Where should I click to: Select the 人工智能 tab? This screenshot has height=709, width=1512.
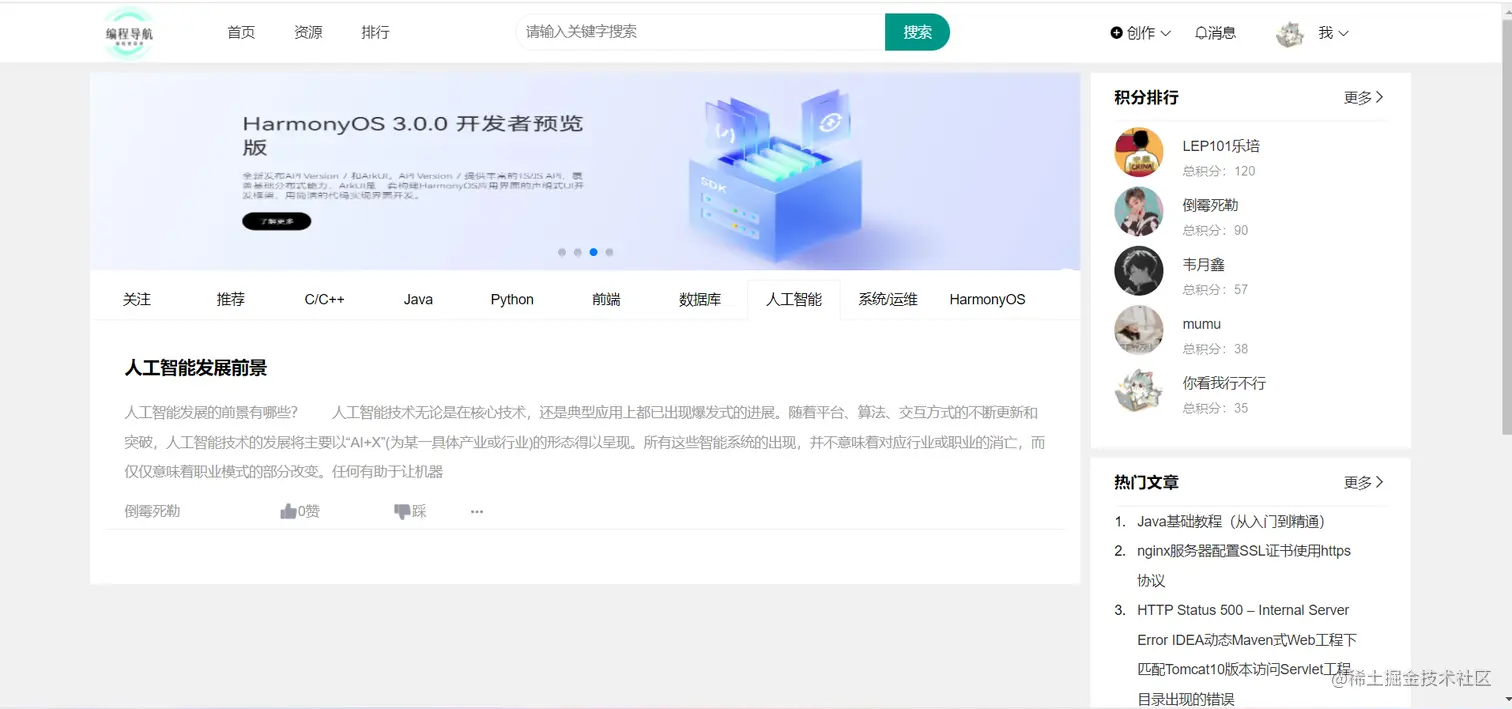pos(794,299)
